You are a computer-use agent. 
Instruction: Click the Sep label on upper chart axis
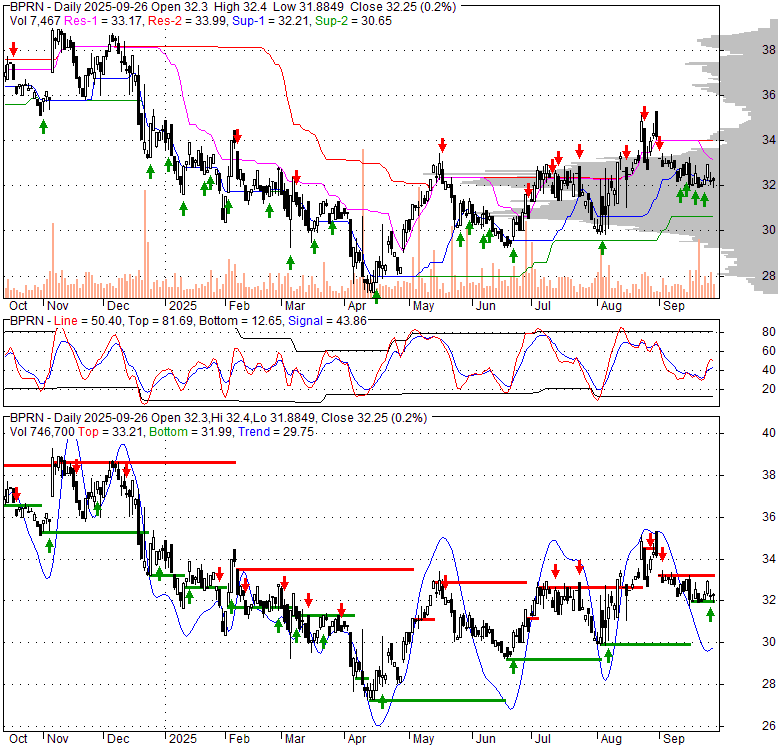point(674,306)
